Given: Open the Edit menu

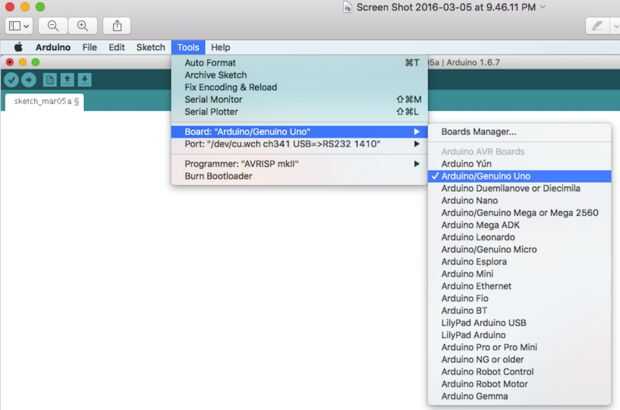Looking at the screenshot, I should [x=117, y=47].
